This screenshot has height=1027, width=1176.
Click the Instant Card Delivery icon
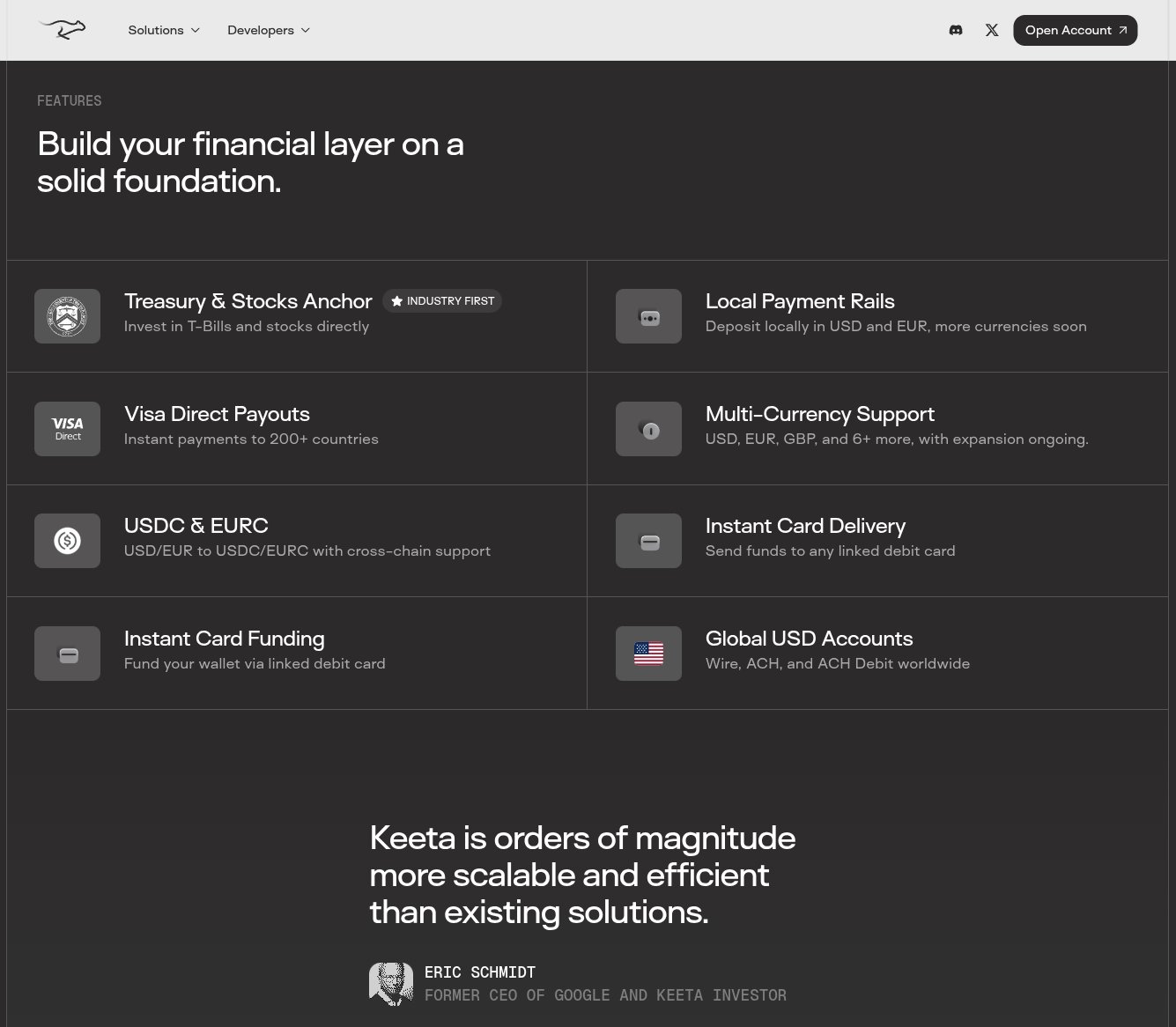(648, 541)
